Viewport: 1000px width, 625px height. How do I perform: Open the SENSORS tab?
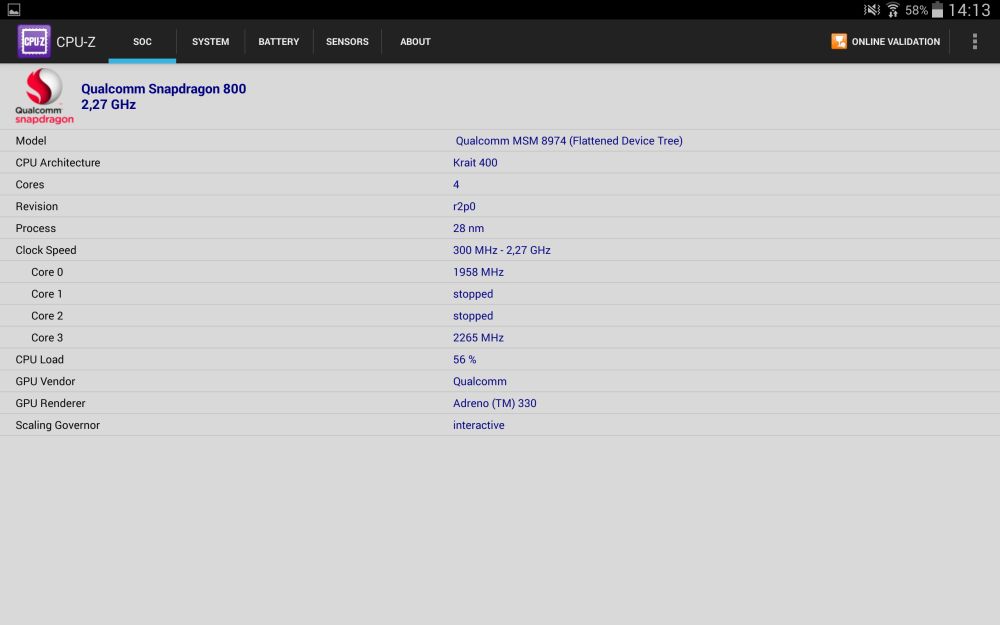coord(347,41)
